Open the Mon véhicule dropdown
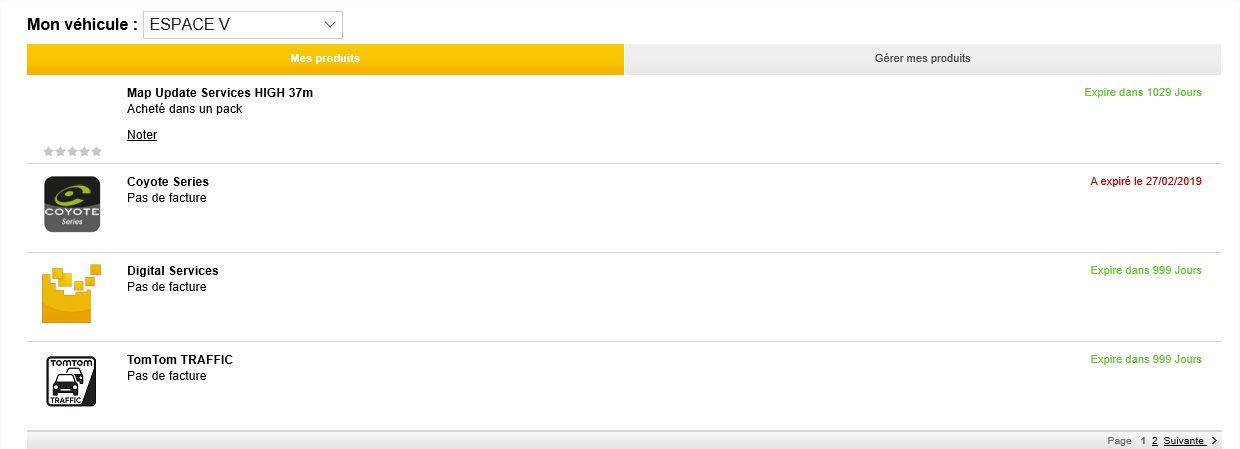 (x=243, y=25)
